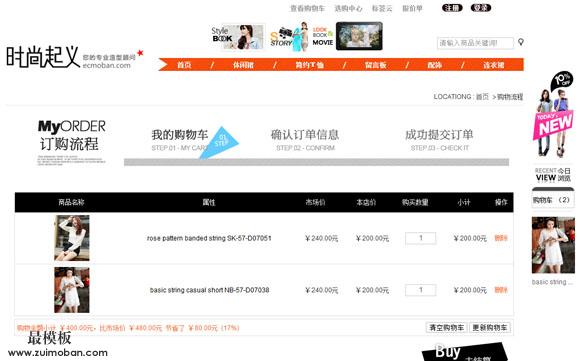Click 首页 in the Location breadcrumb
Image resolution: width=580 pixels, height=361 pixels.
482,97
